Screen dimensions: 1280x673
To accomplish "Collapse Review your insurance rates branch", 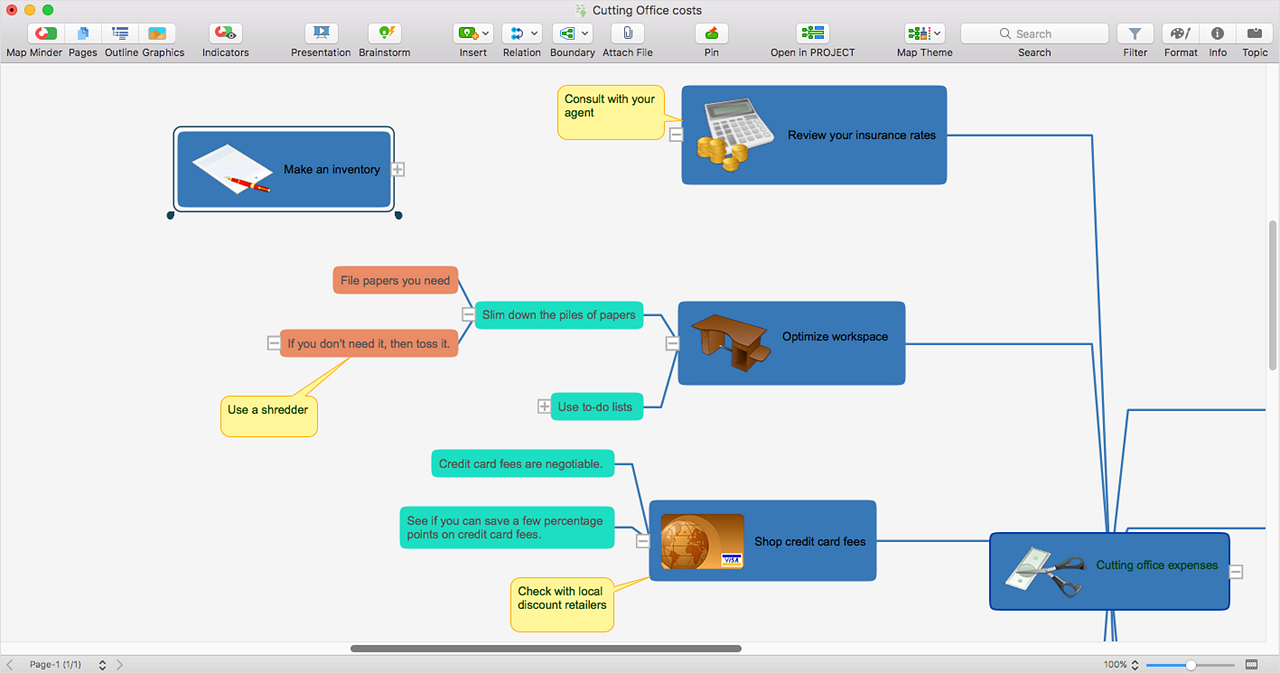I will pos(676,134).
